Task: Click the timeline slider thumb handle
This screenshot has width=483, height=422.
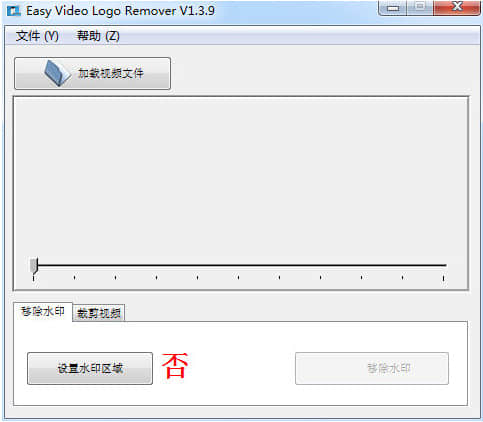Action: point(34,266)
